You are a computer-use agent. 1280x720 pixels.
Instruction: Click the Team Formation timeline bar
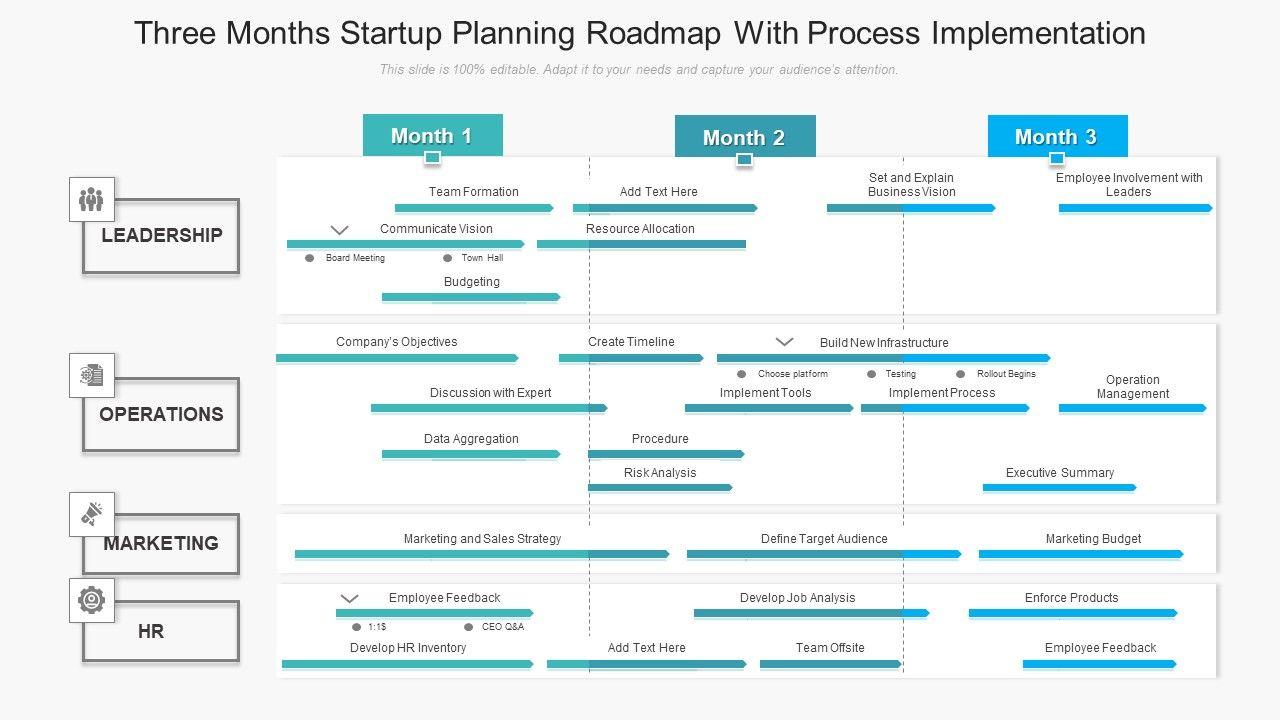tap(473, 208)
